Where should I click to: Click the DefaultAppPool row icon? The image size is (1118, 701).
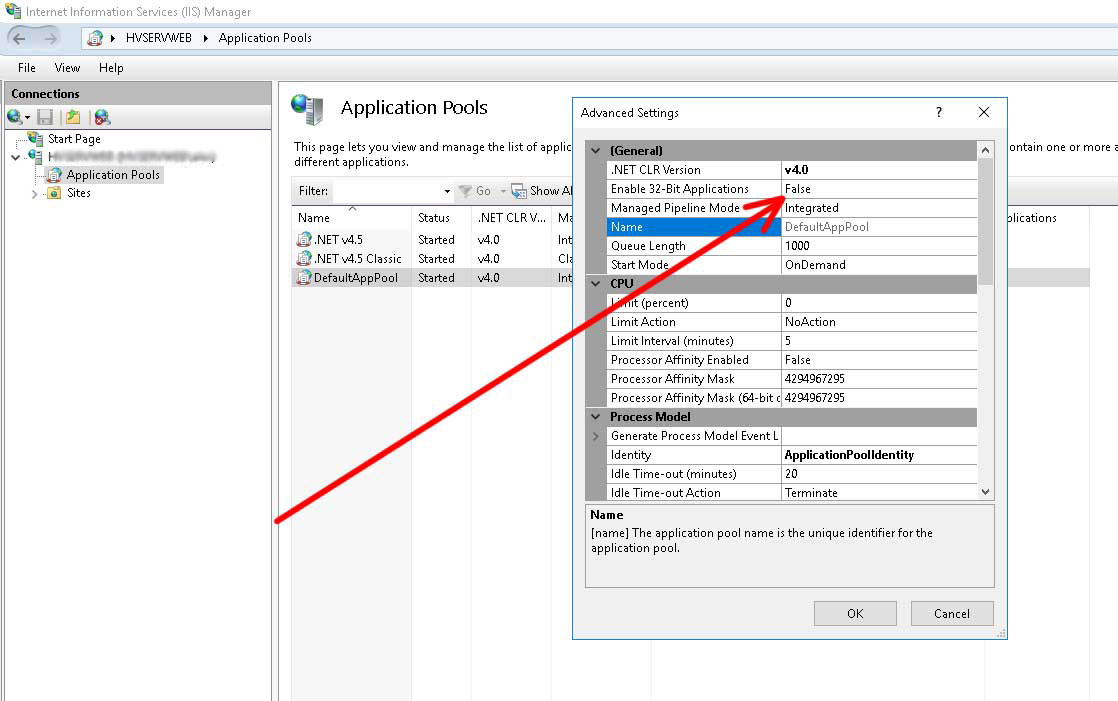point(304,277)
